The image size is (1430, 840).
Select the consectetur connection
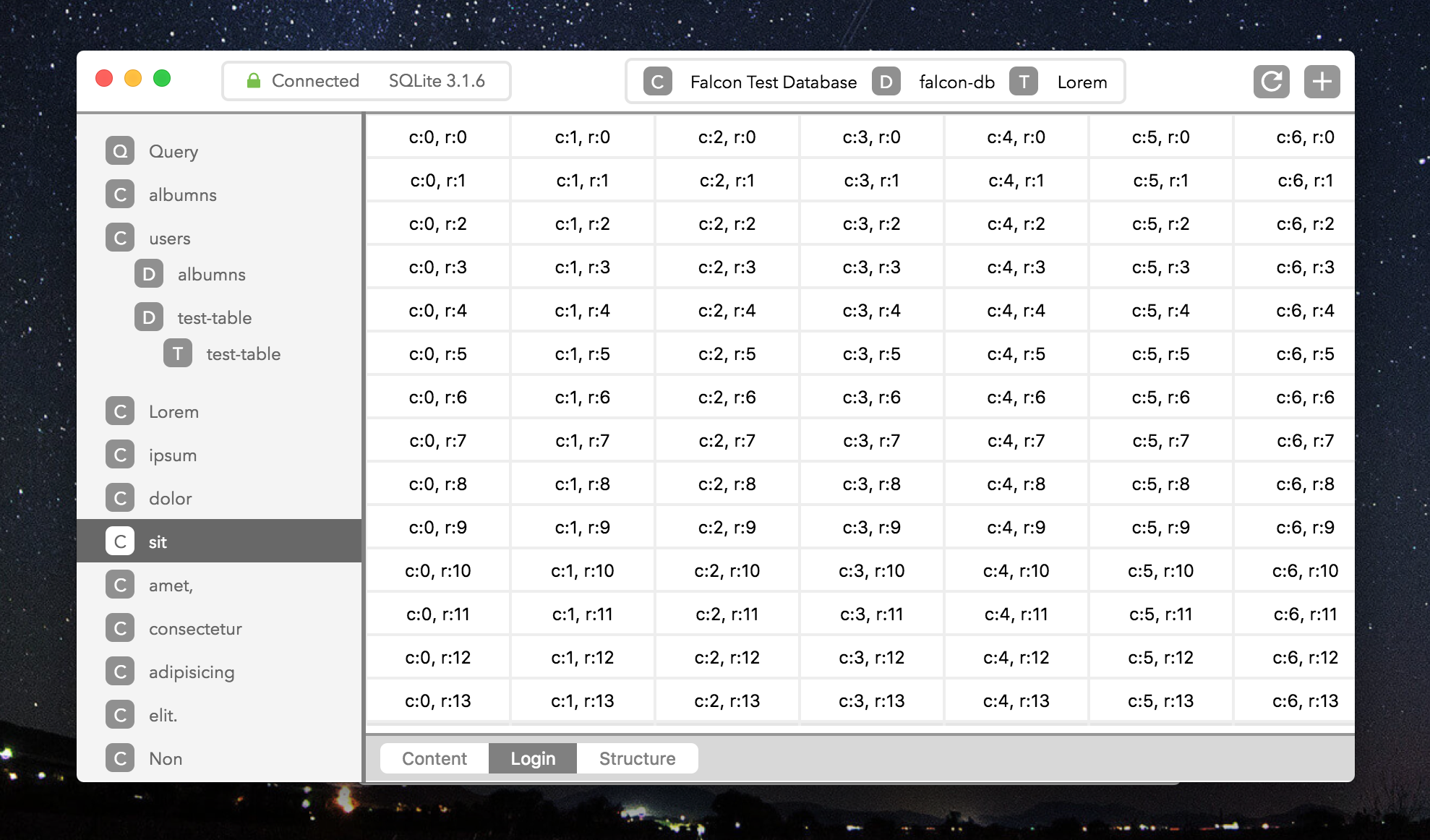coord(195,628)
